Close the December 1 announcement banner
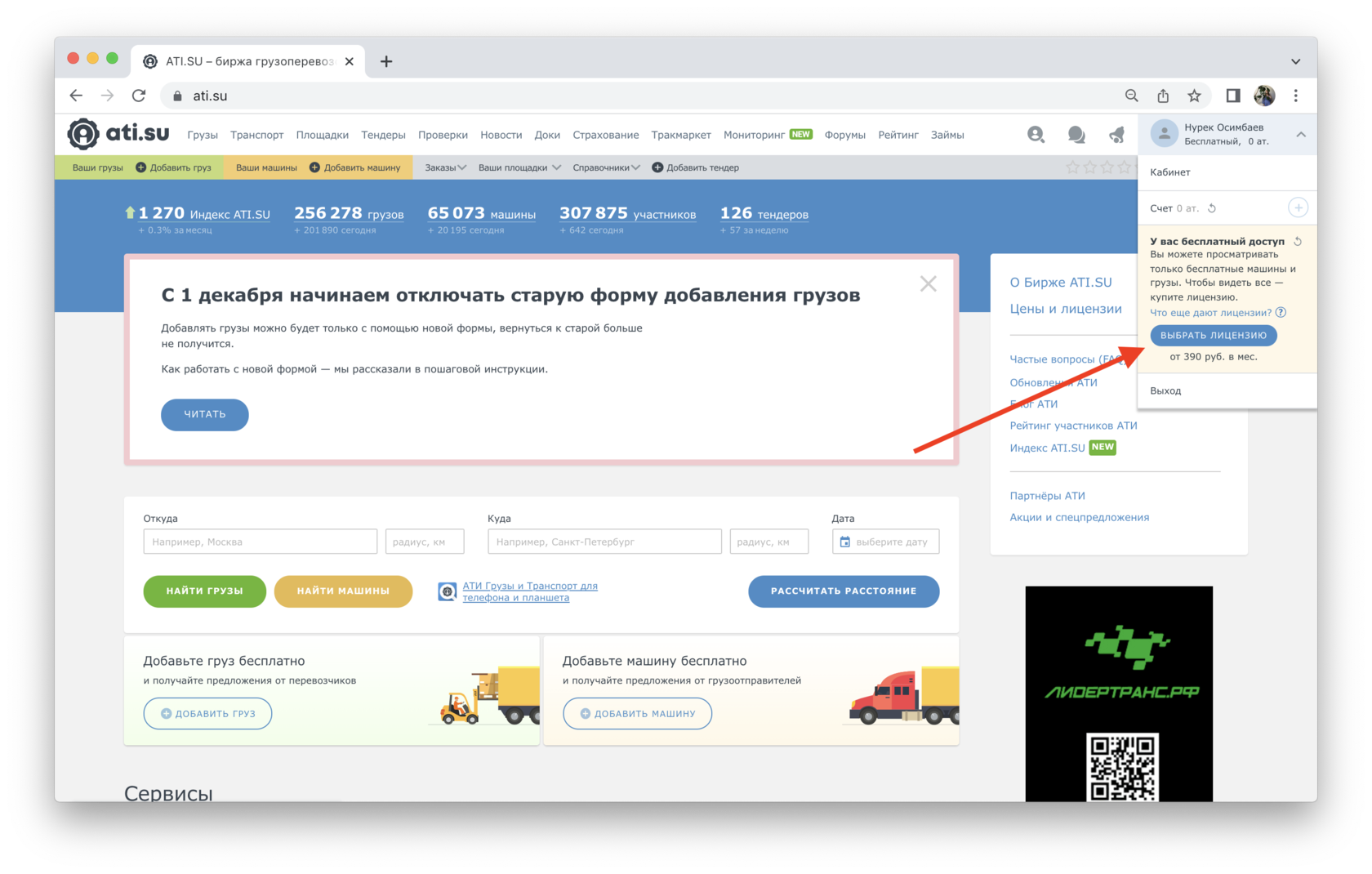Viewport: 1372px width, 874px height. (928, 283)
